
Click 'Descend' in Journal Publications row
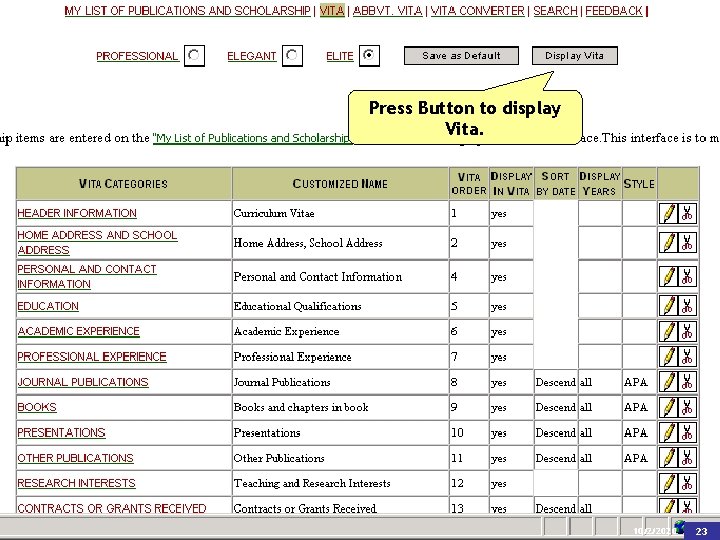[x=556, y=382]
